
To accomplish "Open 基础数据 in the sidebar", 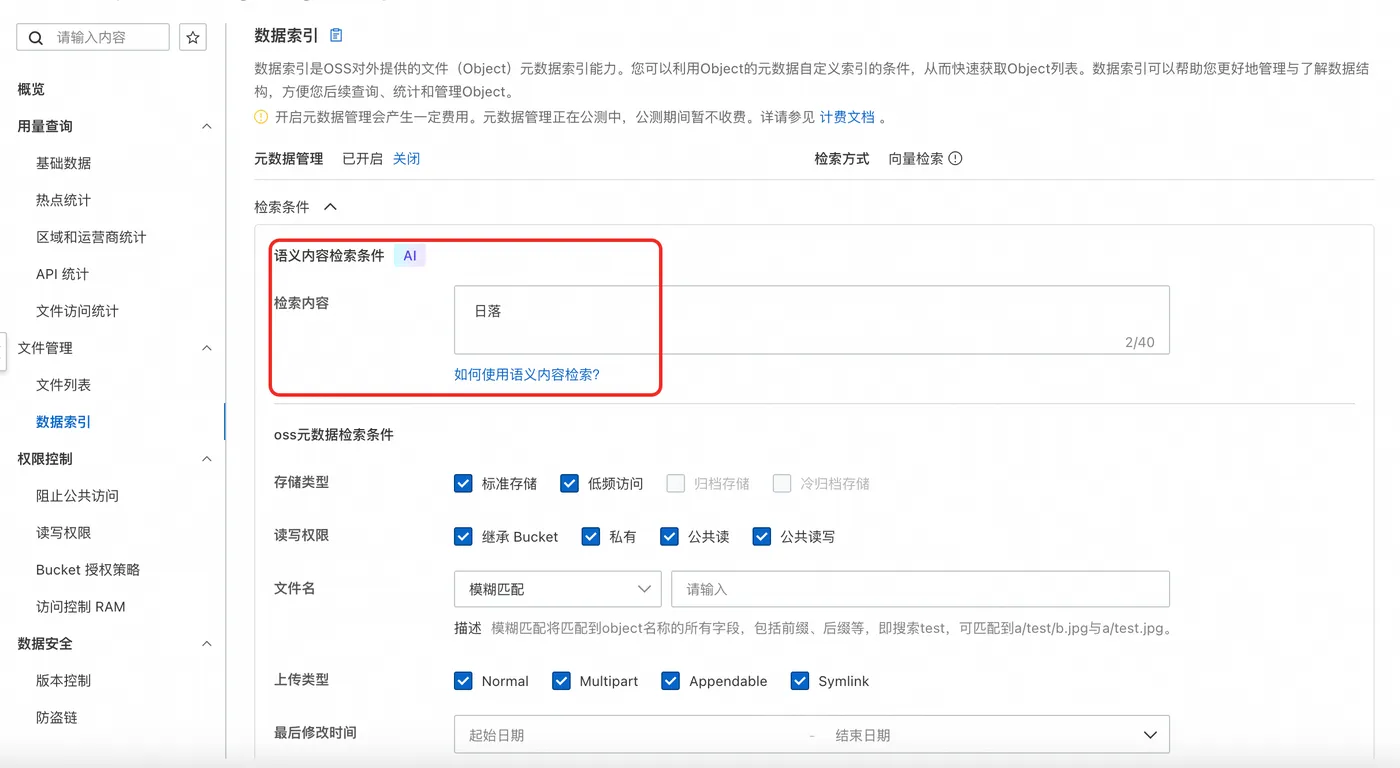I will pos(63,163).
